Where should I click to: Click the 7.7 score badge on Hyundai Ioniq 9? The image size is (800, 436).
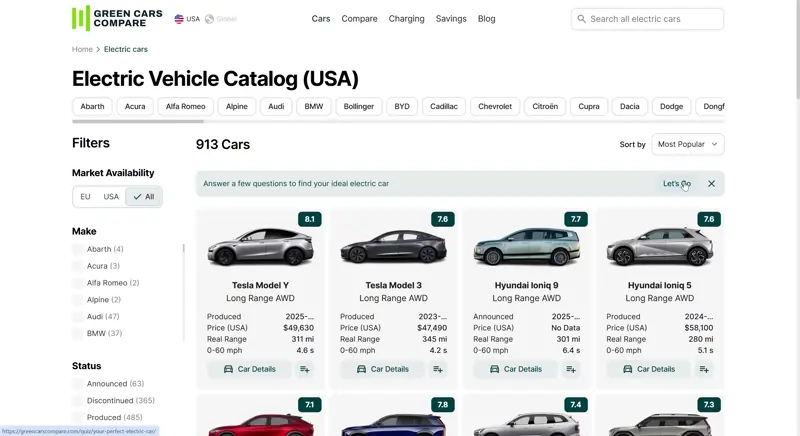(576, 219)
